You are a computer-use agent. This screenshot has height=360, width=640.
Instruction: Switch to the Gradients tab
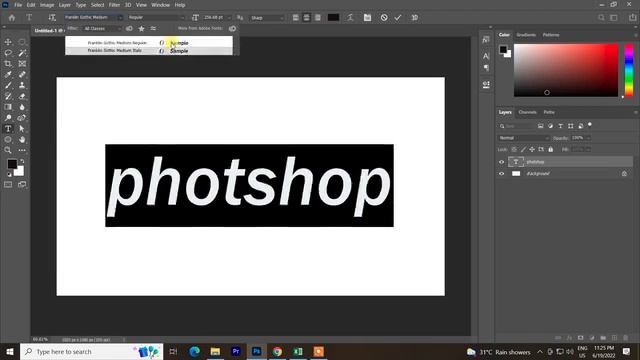click(x=526, y=35)
